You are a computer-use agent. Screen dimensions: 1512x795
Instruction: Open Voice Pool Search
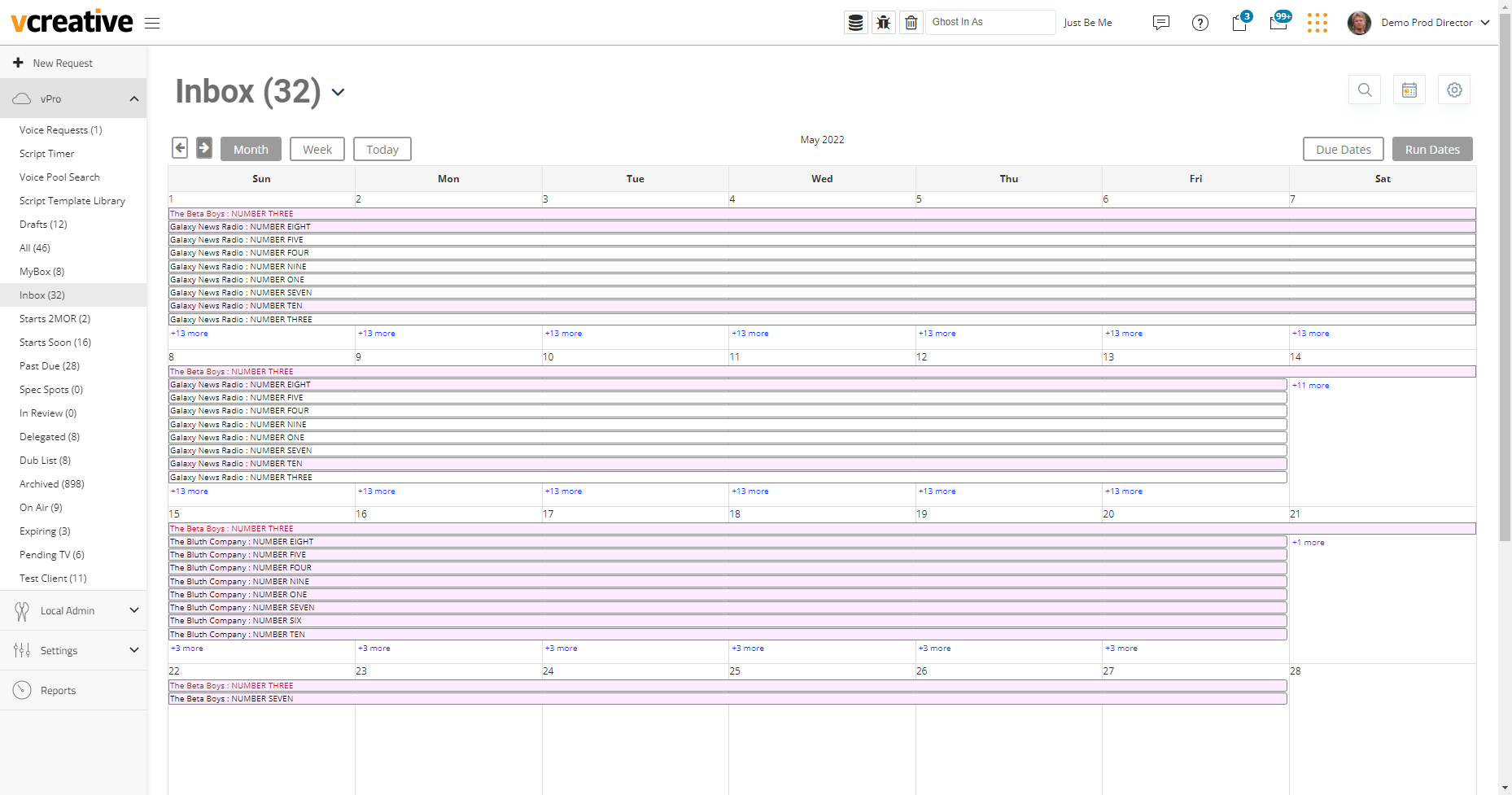[59, 177]
